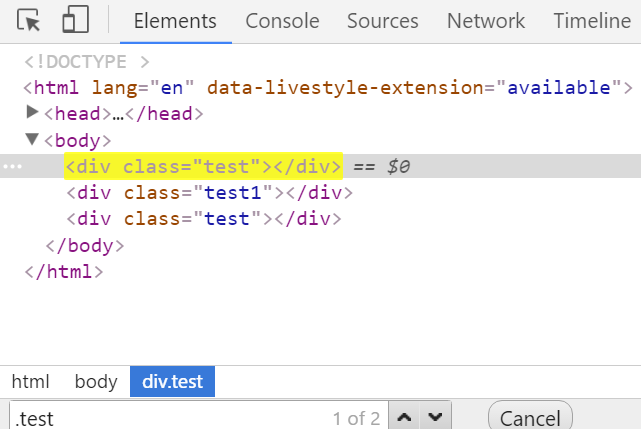Open the Timeline tab

coord(592,21)
